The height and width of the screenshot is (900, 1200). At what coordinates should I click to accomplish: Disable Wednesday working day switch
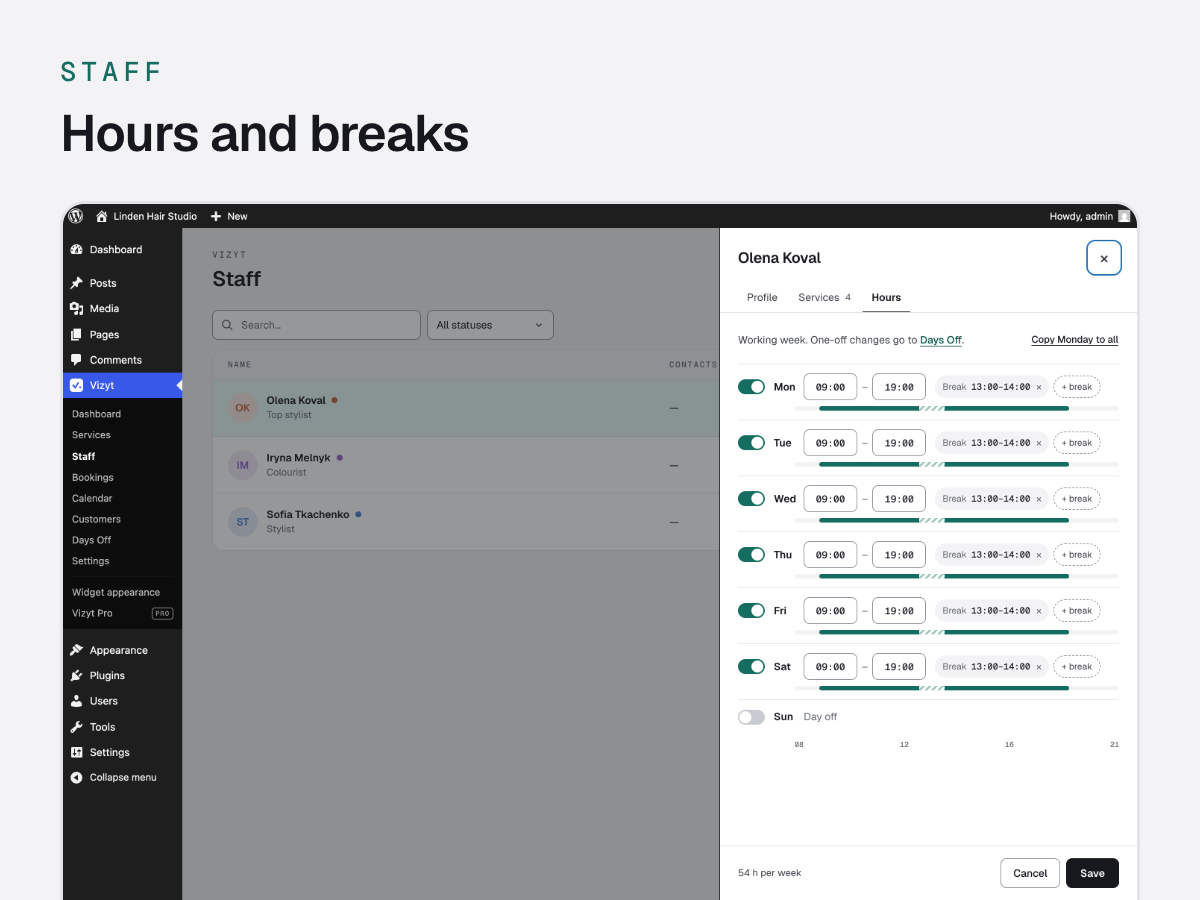tap(751, 499)
